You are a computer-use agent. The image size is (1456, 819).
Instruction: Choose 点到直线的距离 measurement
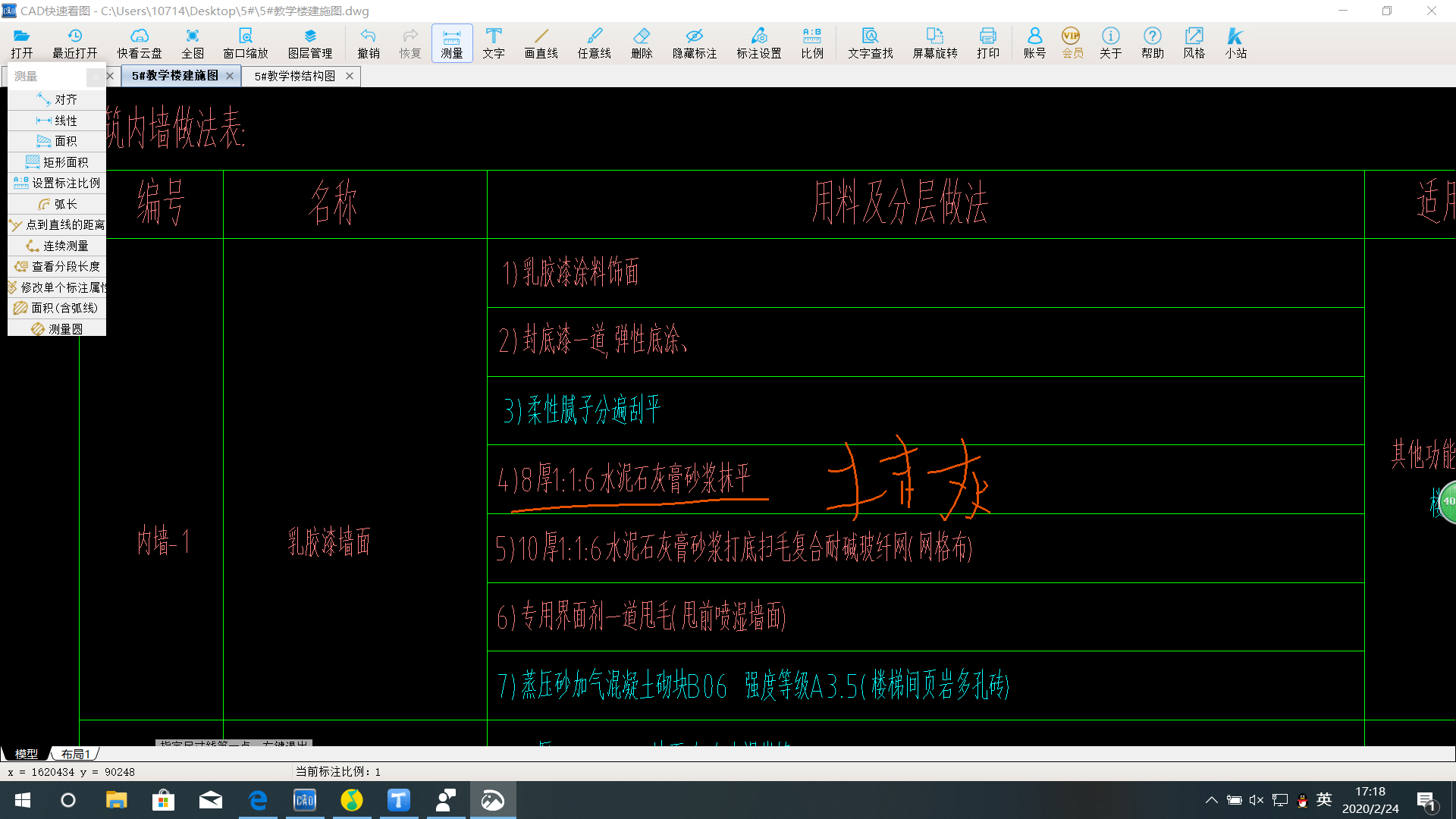pos(57,224)
